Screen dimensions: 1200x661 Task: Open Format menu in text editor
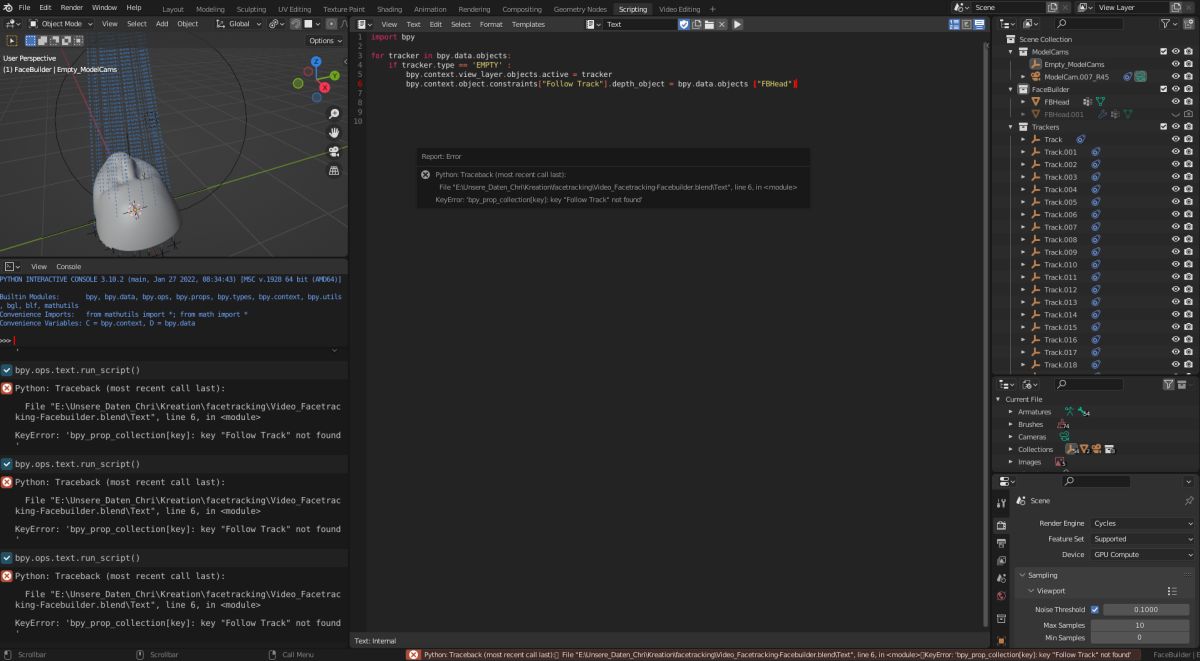[491, 24]
